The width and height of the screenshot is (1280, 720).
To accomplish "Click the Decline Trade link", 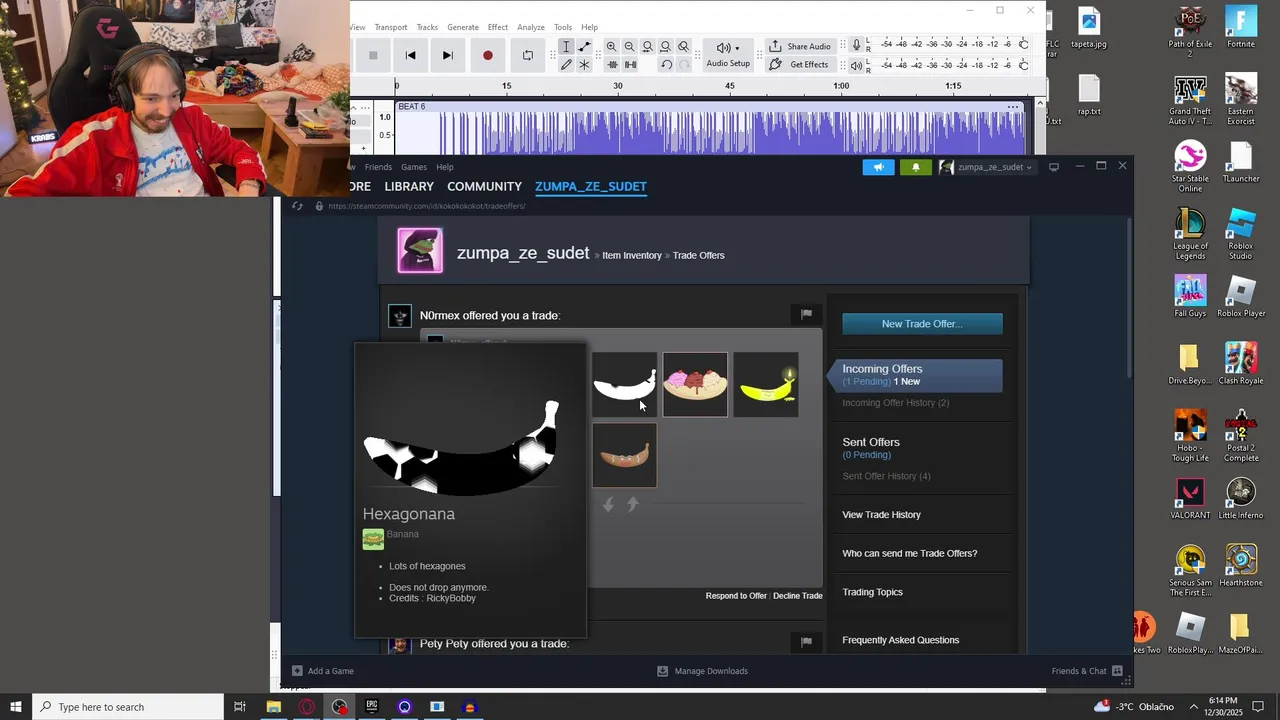I will pos(797,596).
